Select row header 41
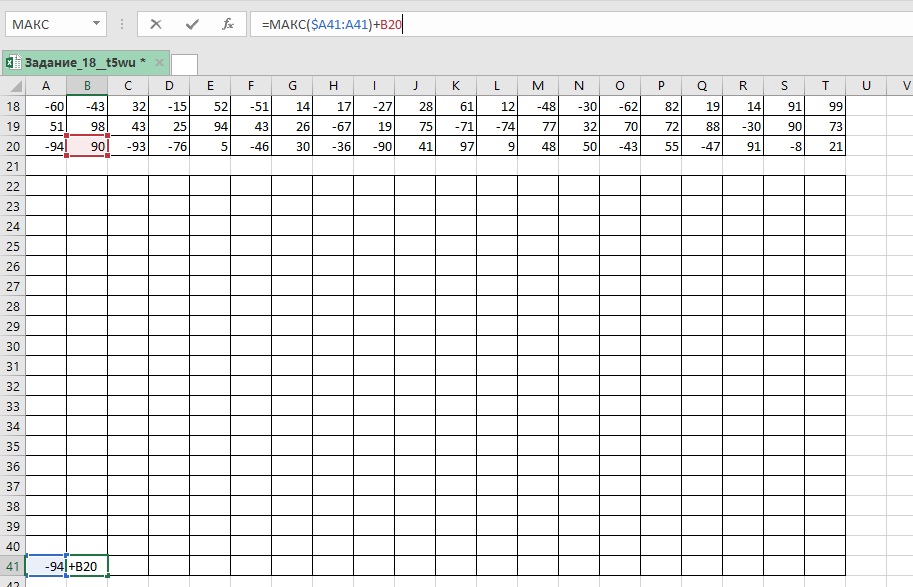This screenshot has width=913, height=587. (13, 567)
